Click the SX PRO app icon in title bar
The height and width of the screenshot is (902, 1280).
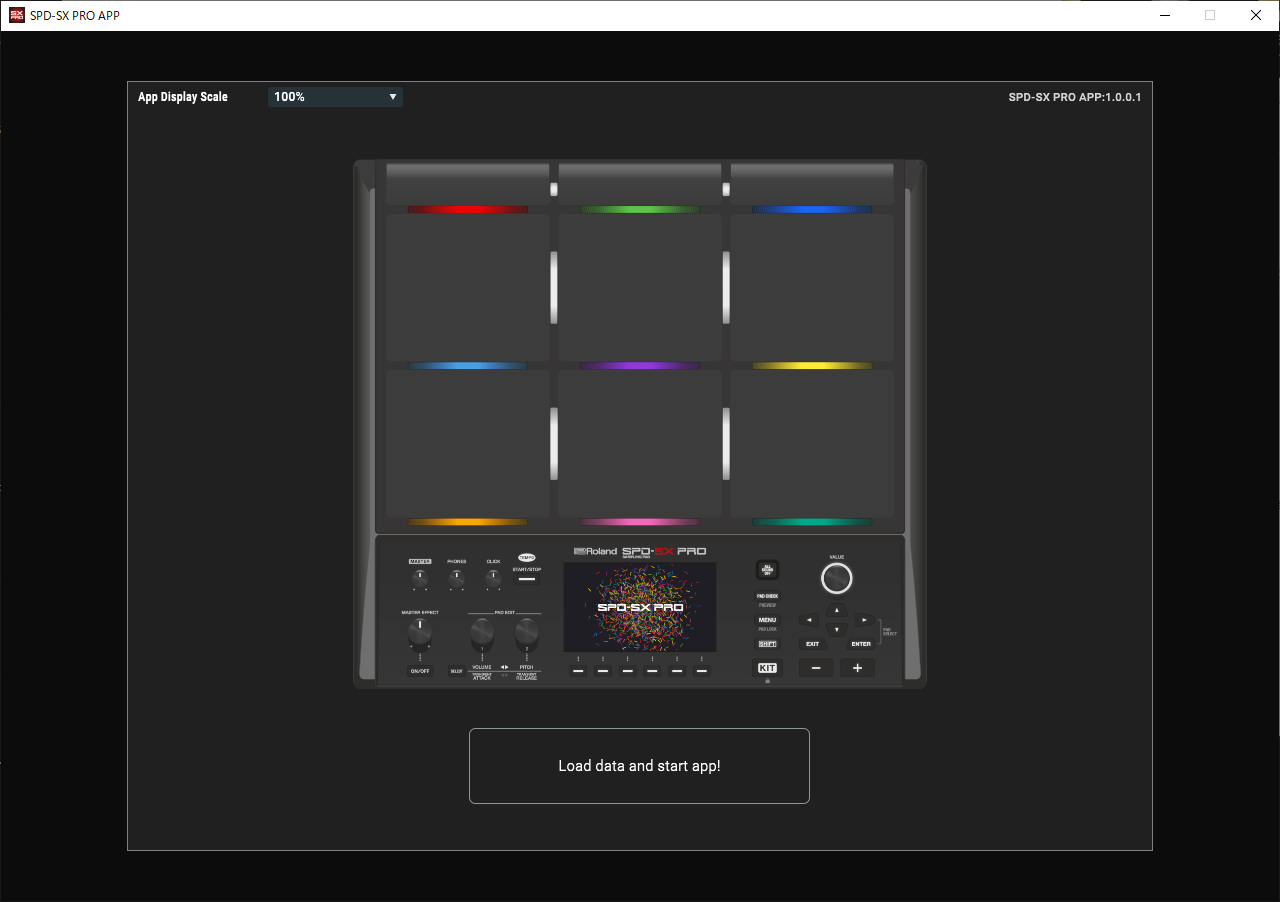17,15
